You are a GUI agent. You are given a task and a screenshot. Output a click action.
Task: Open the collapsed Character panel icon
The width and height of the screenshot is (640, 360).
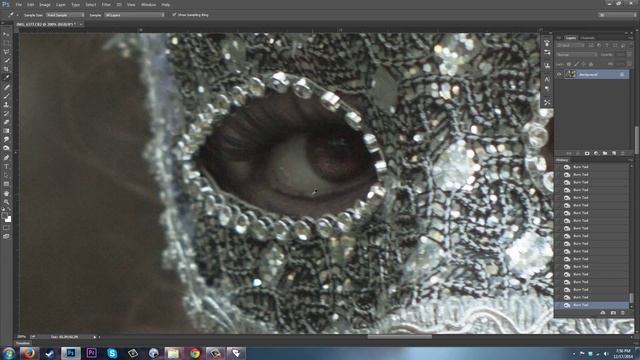(x=547, y=79)
